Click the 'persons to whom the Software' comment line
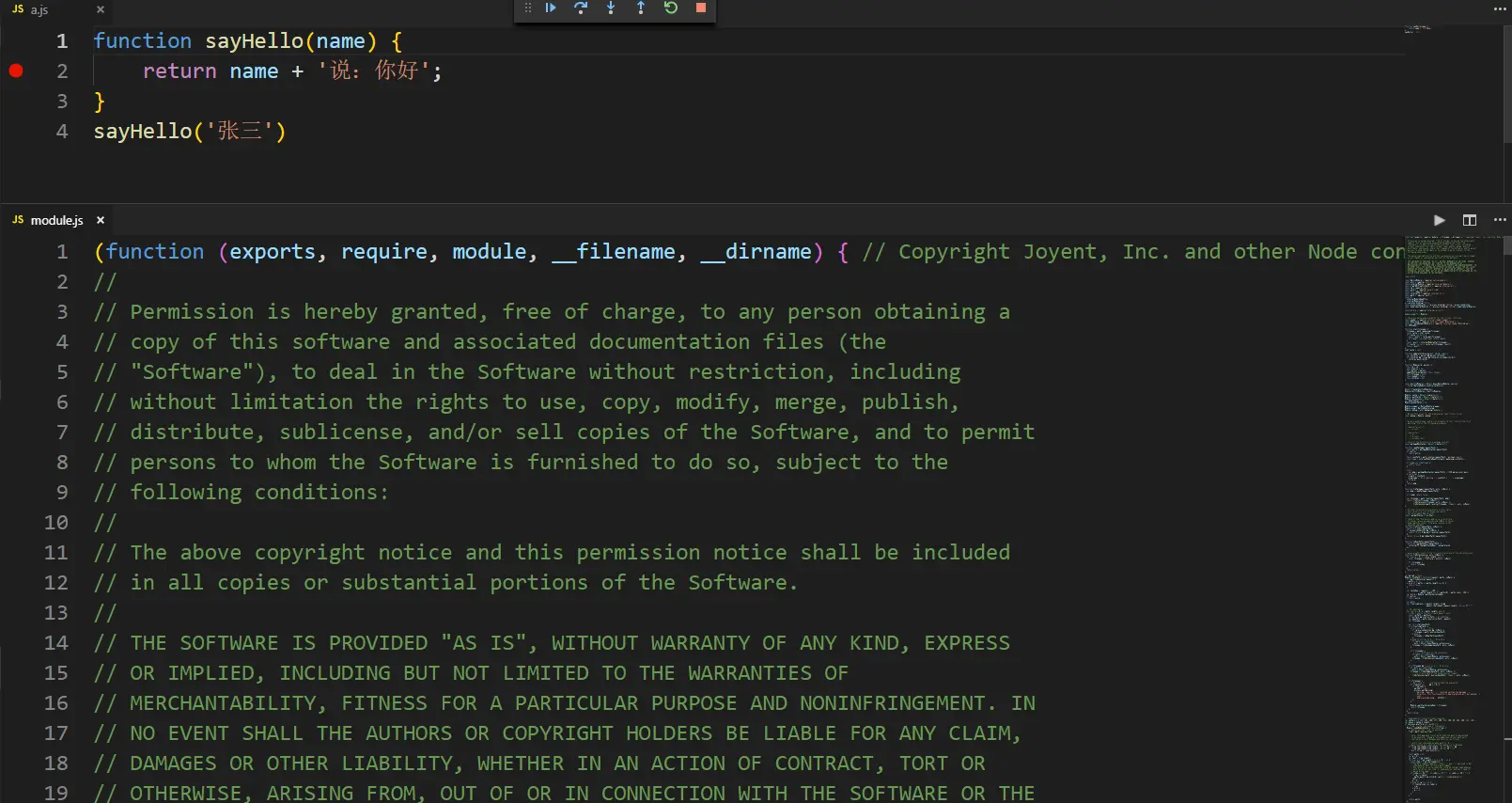 pyautogui.click(x=521, y=463)
